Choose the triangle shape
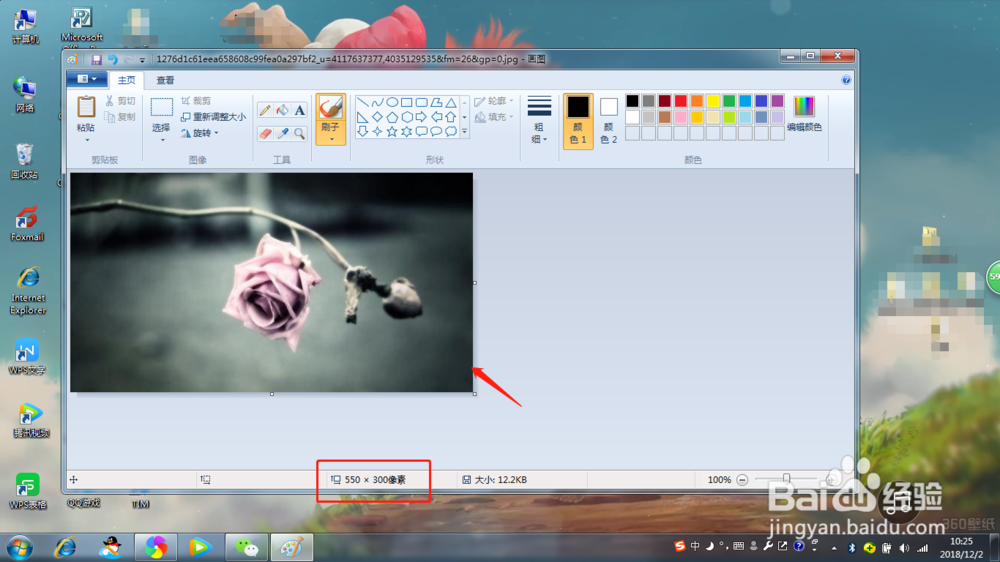 450,102
